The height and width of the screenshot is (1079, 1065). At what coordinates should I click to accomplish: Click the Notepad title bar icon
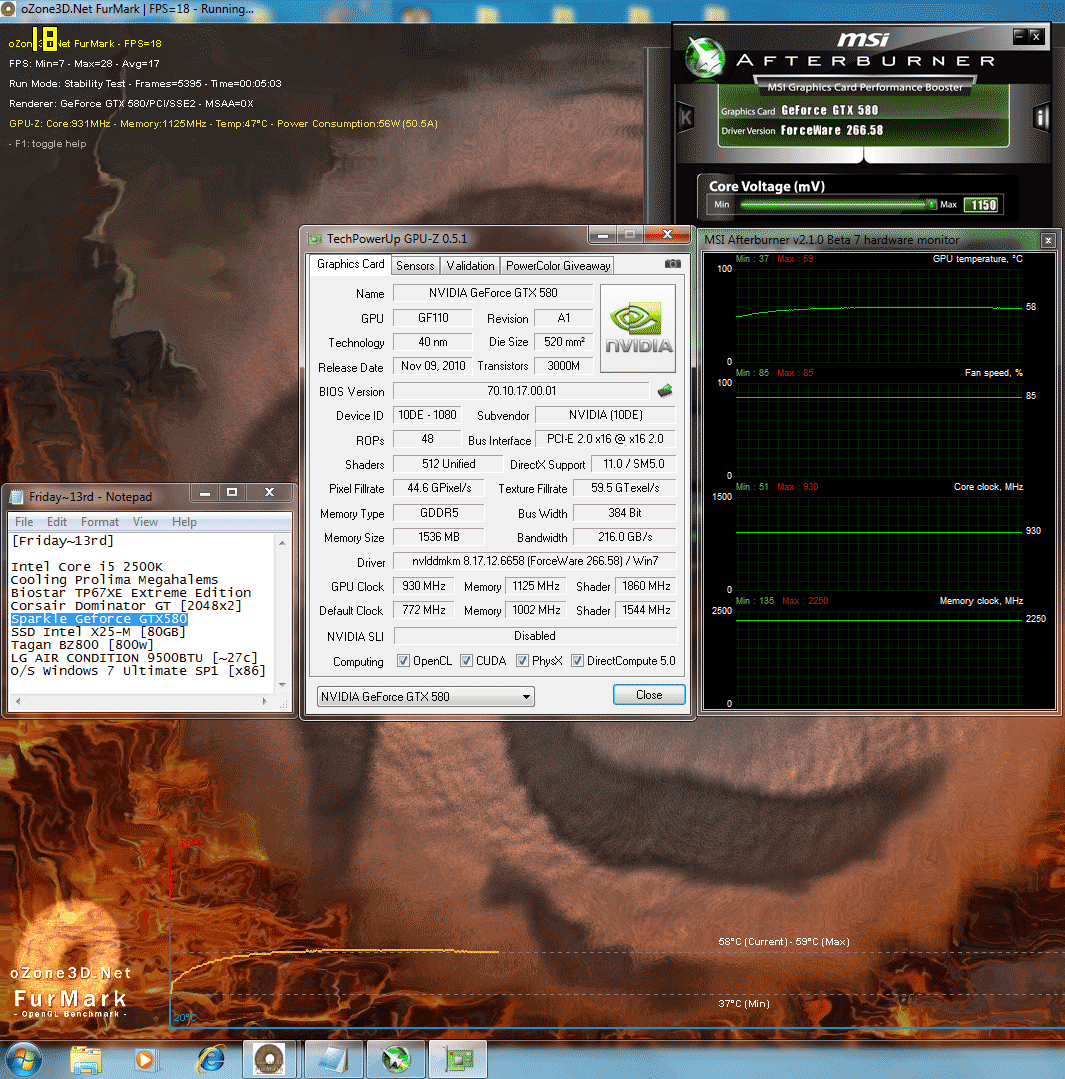(17, 496)
